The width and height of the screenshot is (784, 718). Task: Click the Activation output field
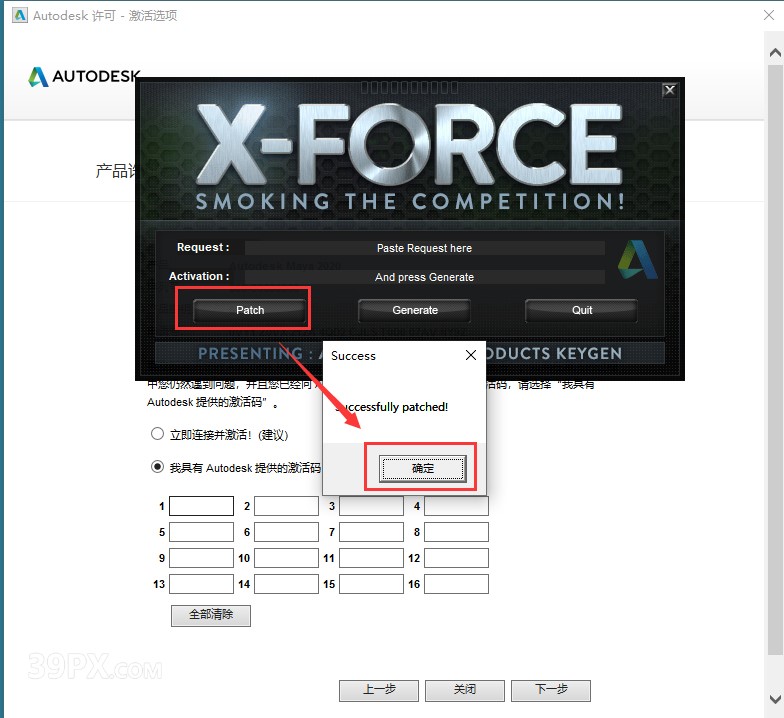tap(424, 277)
